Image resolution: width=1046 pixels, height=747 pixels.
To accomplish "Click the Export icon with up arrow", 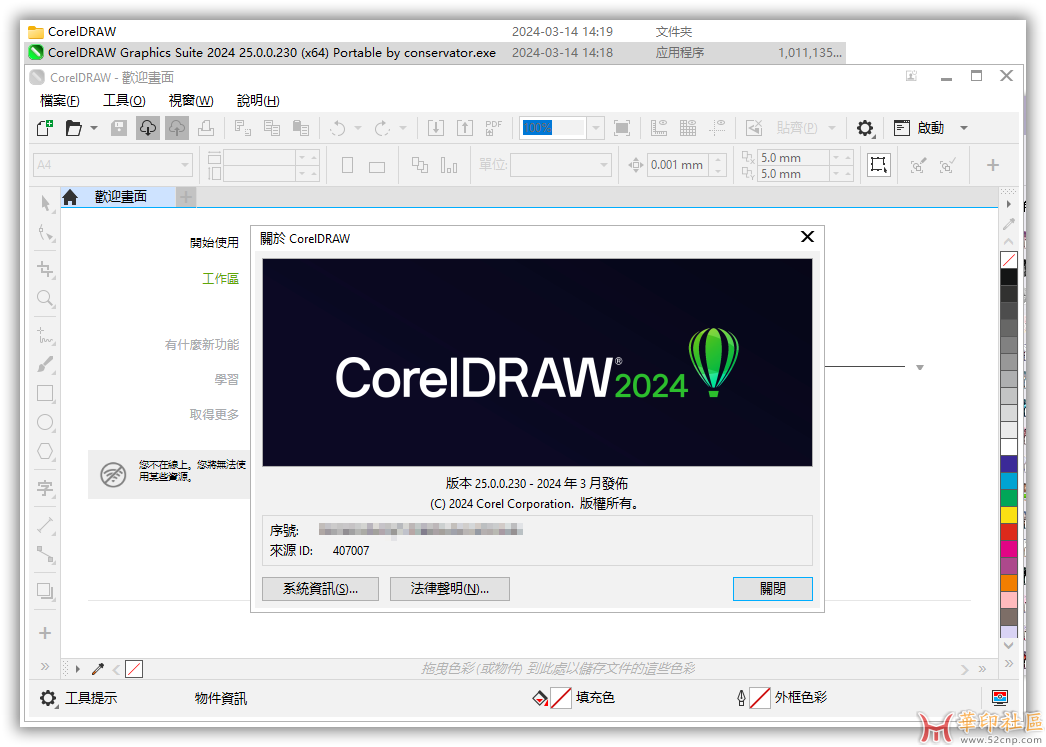I will point(465,128).
